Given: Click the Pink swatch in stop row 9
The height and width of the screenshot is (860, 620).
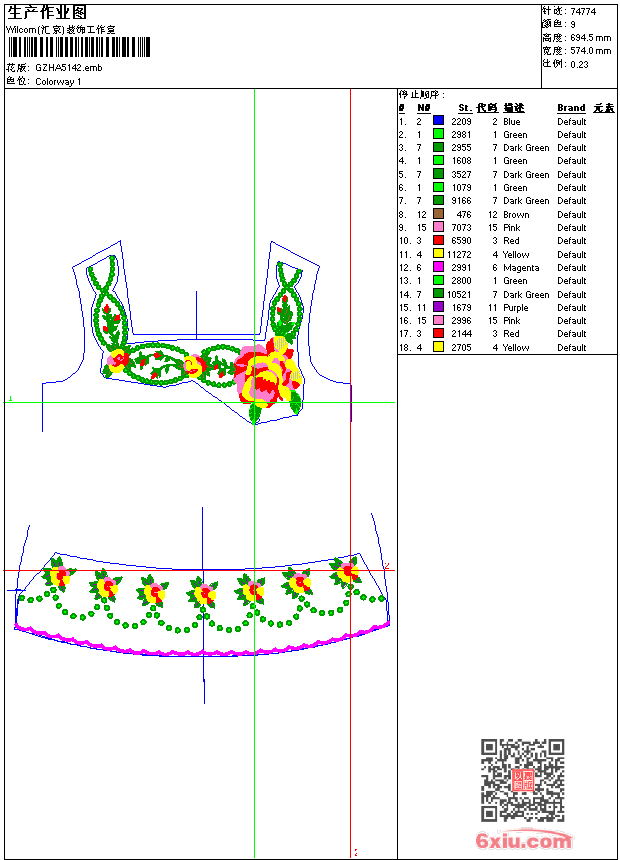Looking at the screenshot, I should point(438,227).
